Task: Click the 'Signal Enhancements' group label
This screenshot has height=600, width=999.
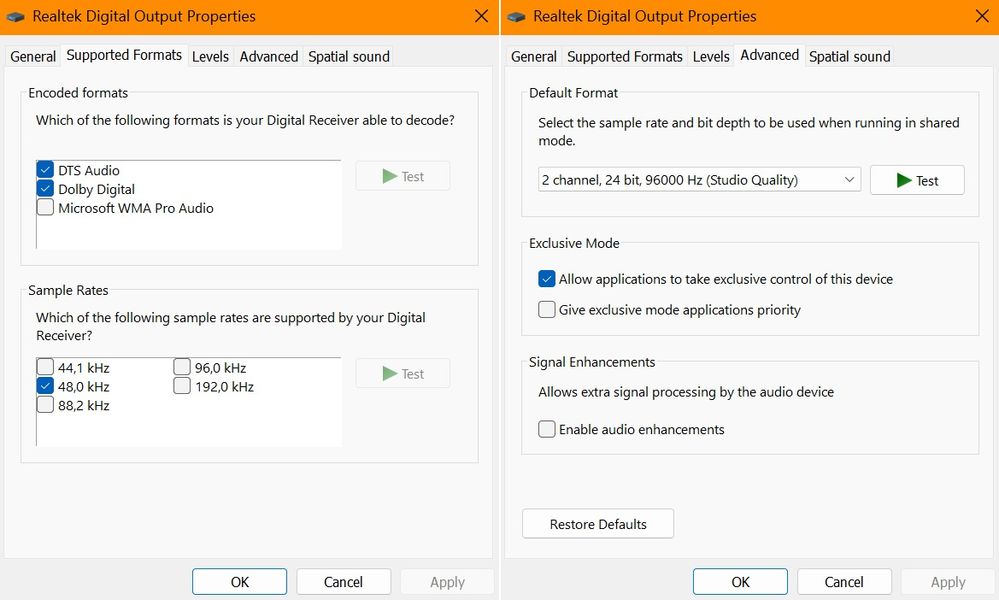Action: (592, 362)
